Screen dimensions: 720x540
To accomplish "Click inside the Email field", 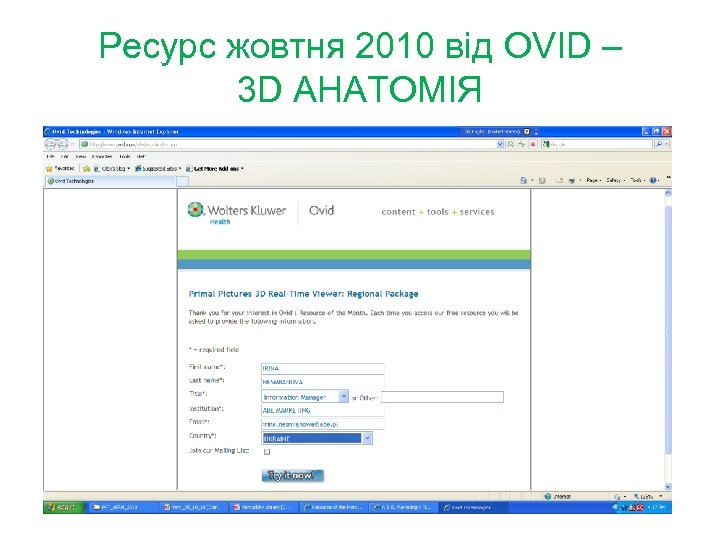I will (322, 424).
